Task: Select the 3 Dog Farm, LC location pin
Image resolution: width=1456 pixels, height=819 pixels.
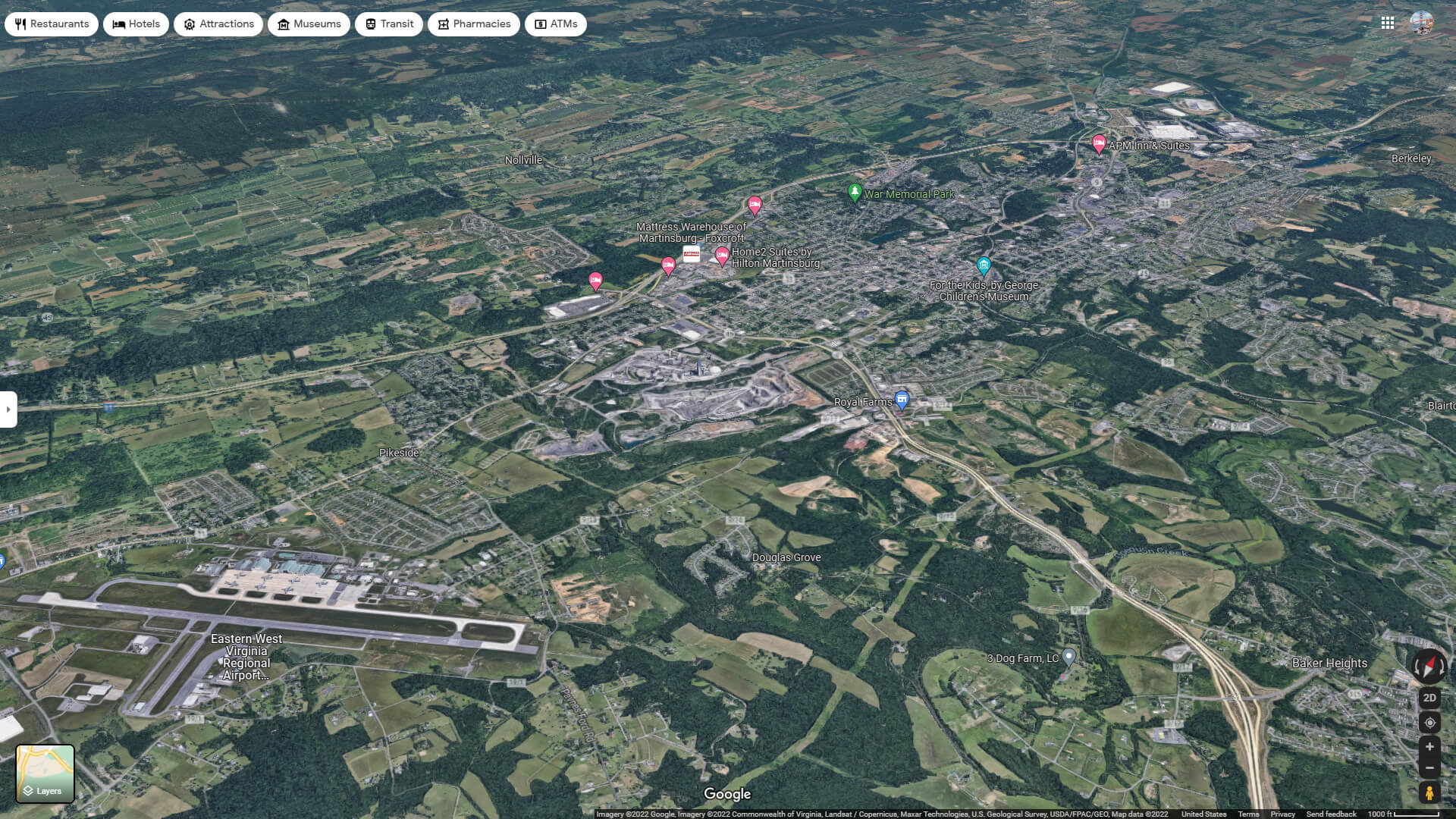Action: tap(1068, 656)
